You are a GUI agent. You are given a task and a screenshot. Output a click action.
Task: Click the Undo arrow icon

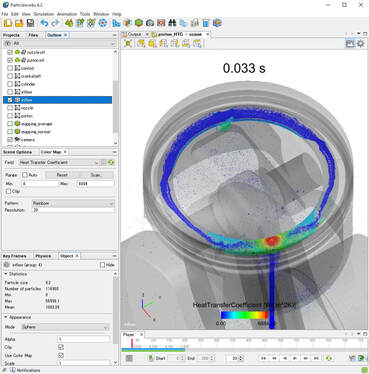(x=44, y=23)
